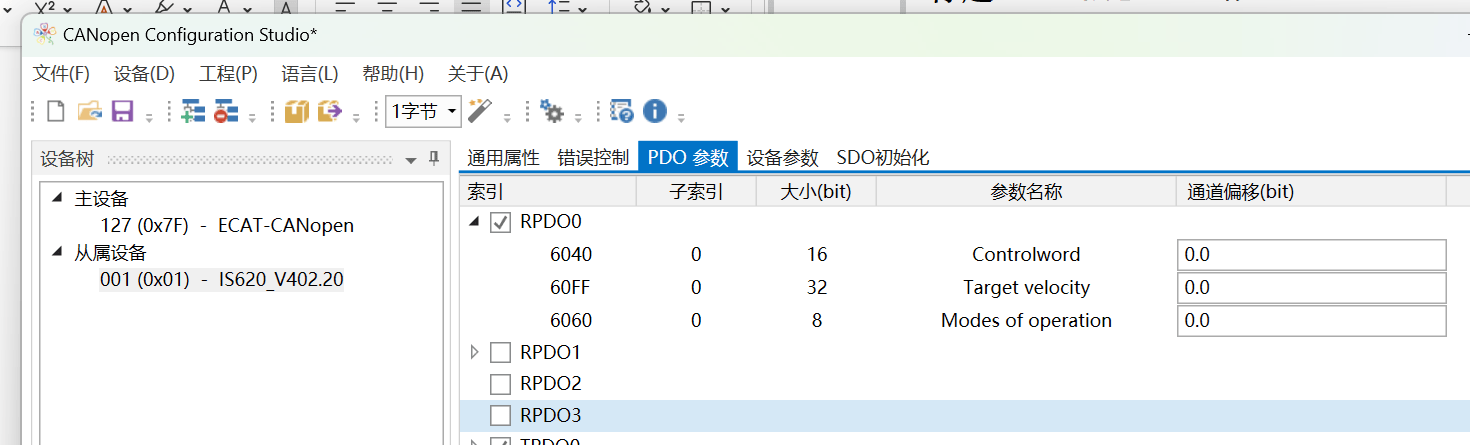This screenshot has width=1470, height=445.
Task: Open the 工程(P) menu
Action: [228, 74]
